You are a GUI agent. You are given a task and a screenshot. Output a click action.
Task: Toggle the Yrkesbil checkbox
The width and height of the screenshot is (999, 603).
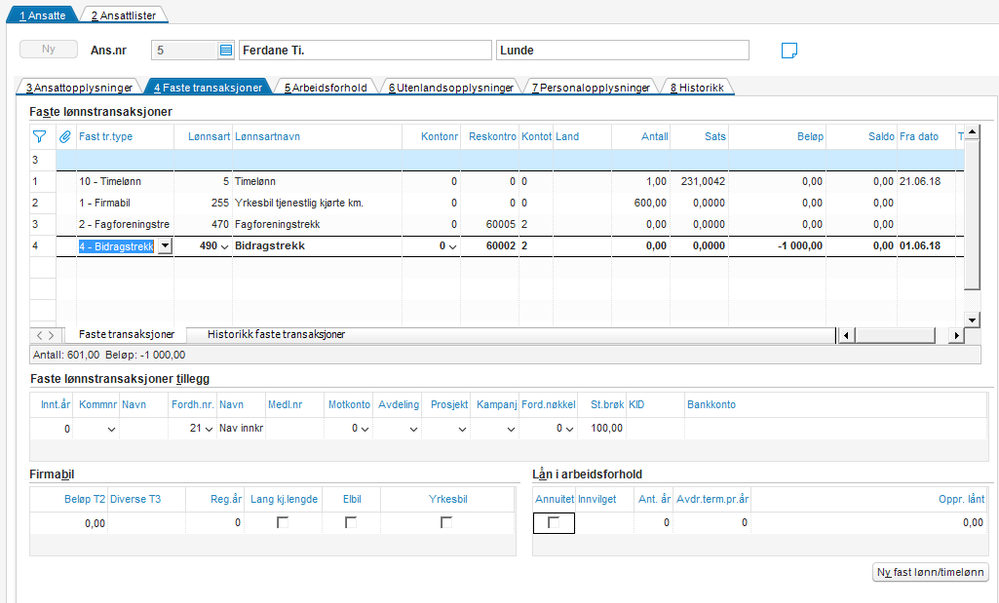click(446, 523)
